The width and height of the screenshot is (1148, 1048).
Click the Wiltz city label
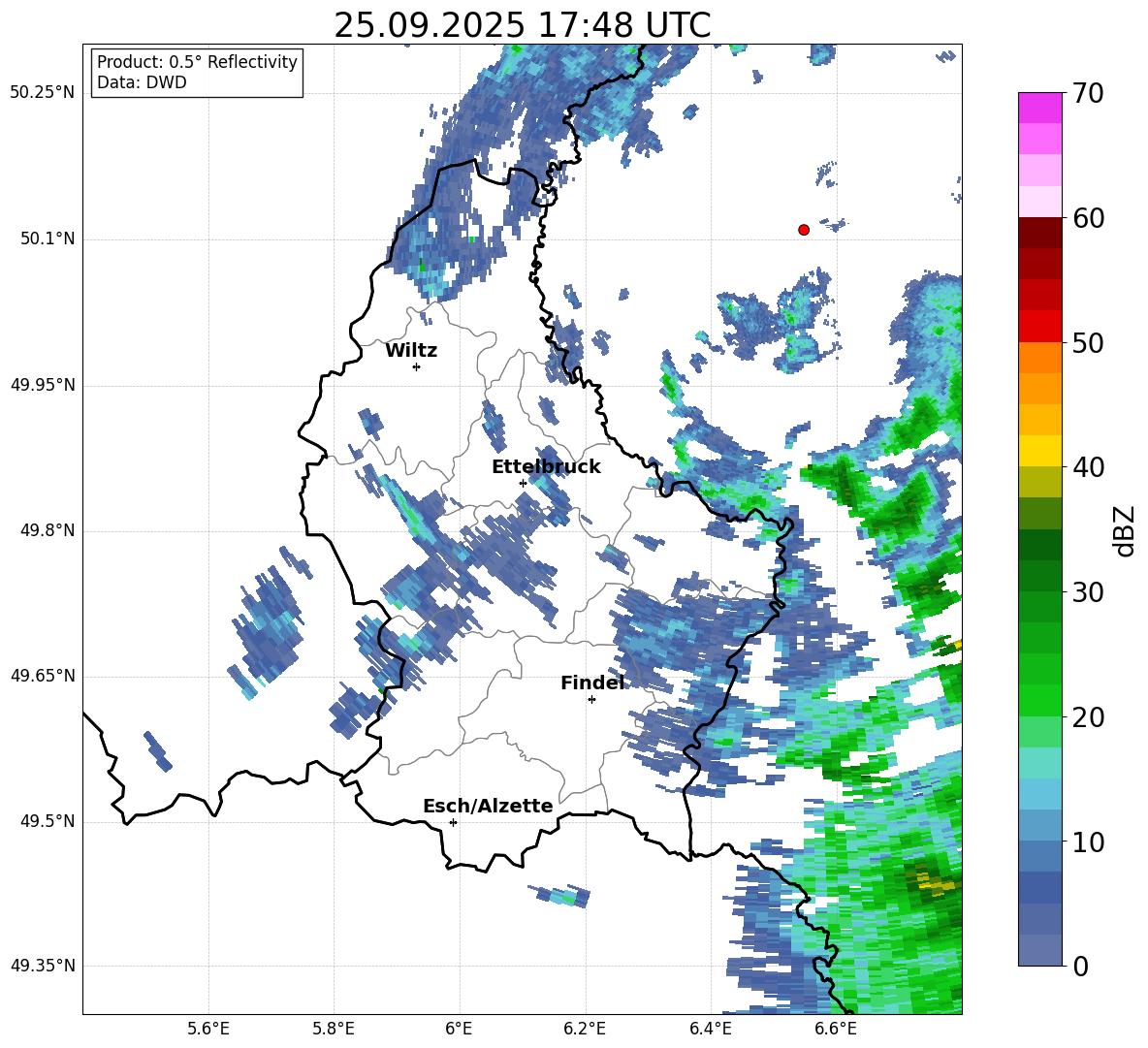411,351
